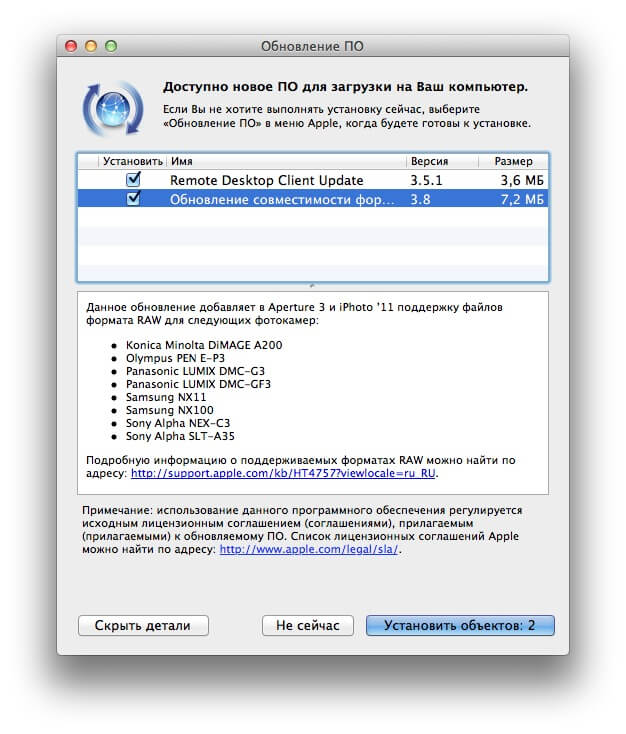Select the Обновление совместимости фор… row name
626x734 pixels.
click(x=282, y=200)
